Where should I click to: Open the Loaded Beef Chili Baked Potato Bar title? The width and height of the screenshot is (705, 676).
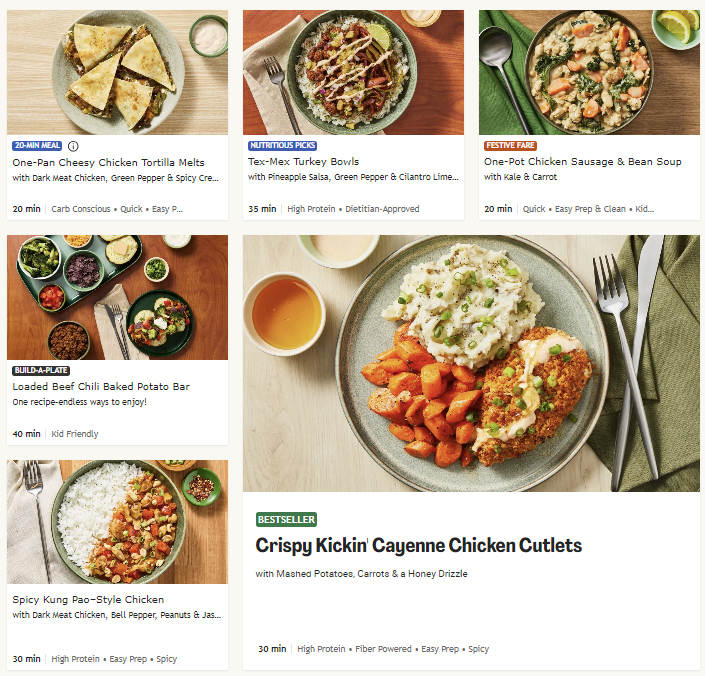101,386
